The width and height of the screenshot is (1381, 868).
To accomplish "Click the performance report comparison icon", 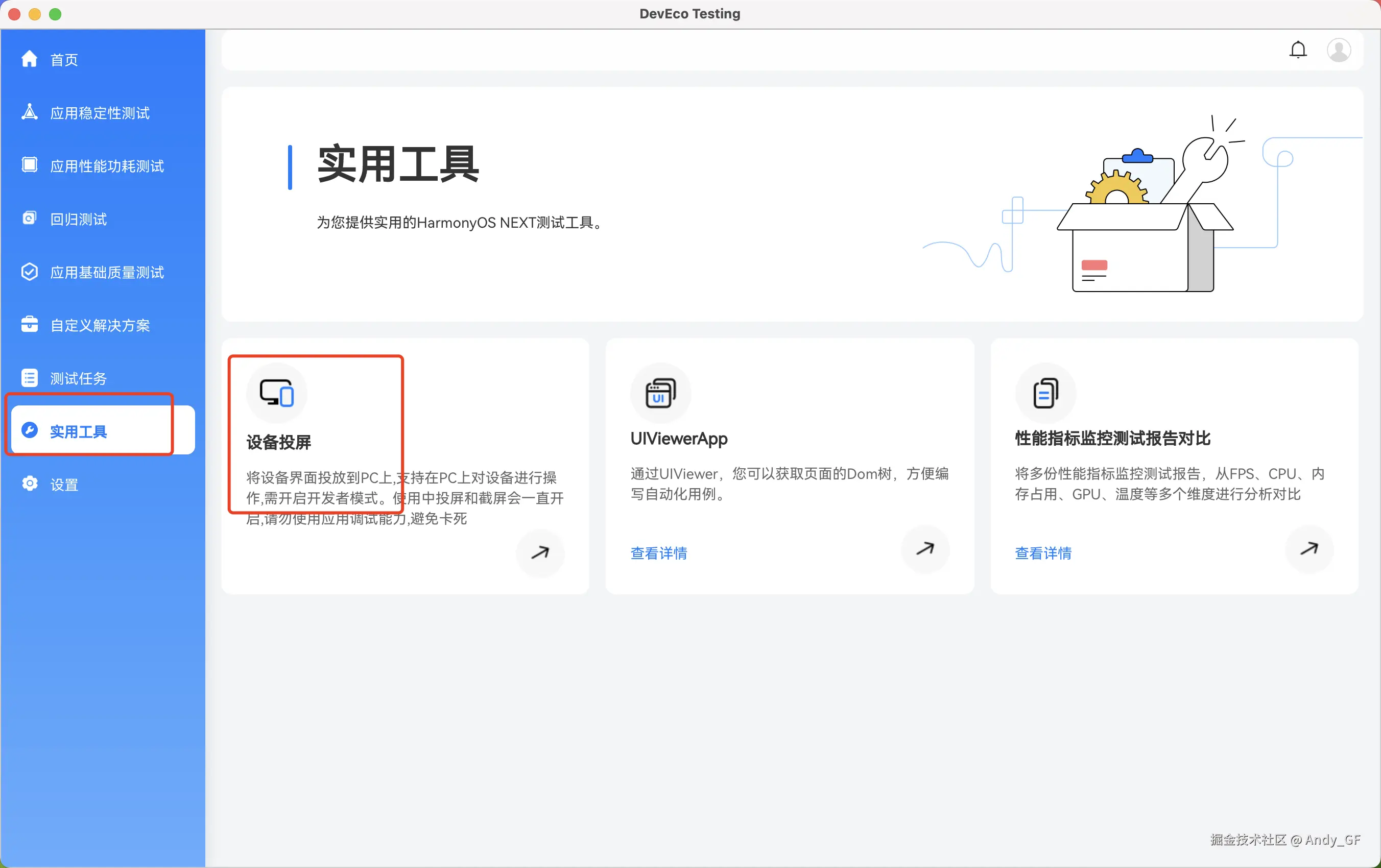I will coord(1045,393).
